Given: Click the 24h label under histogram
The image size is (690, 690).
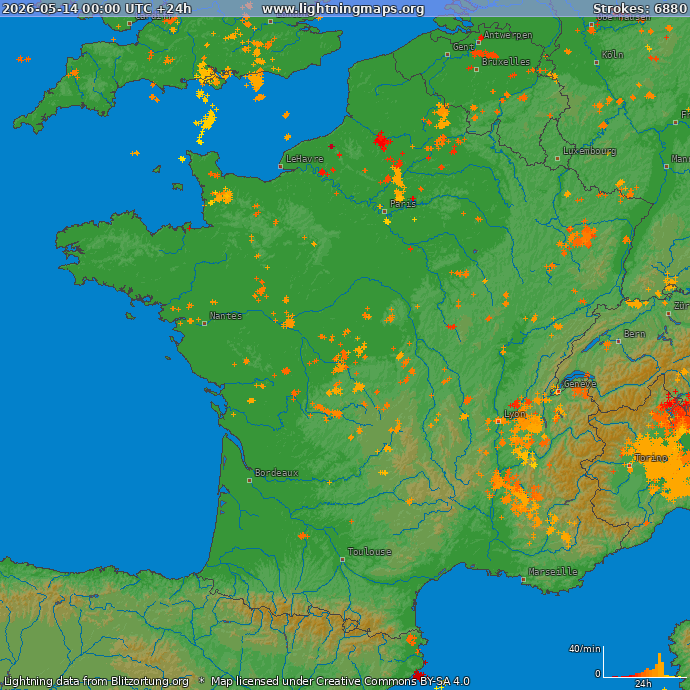Looking at the screenshot, I should [643, 683].
